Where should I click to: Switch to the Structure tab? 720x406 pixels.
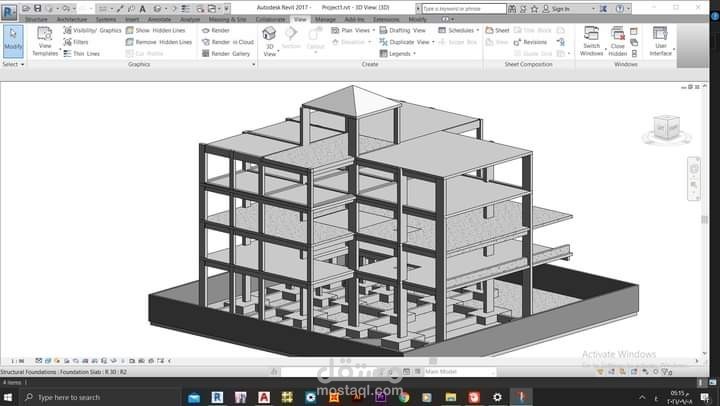click(36, 19)
